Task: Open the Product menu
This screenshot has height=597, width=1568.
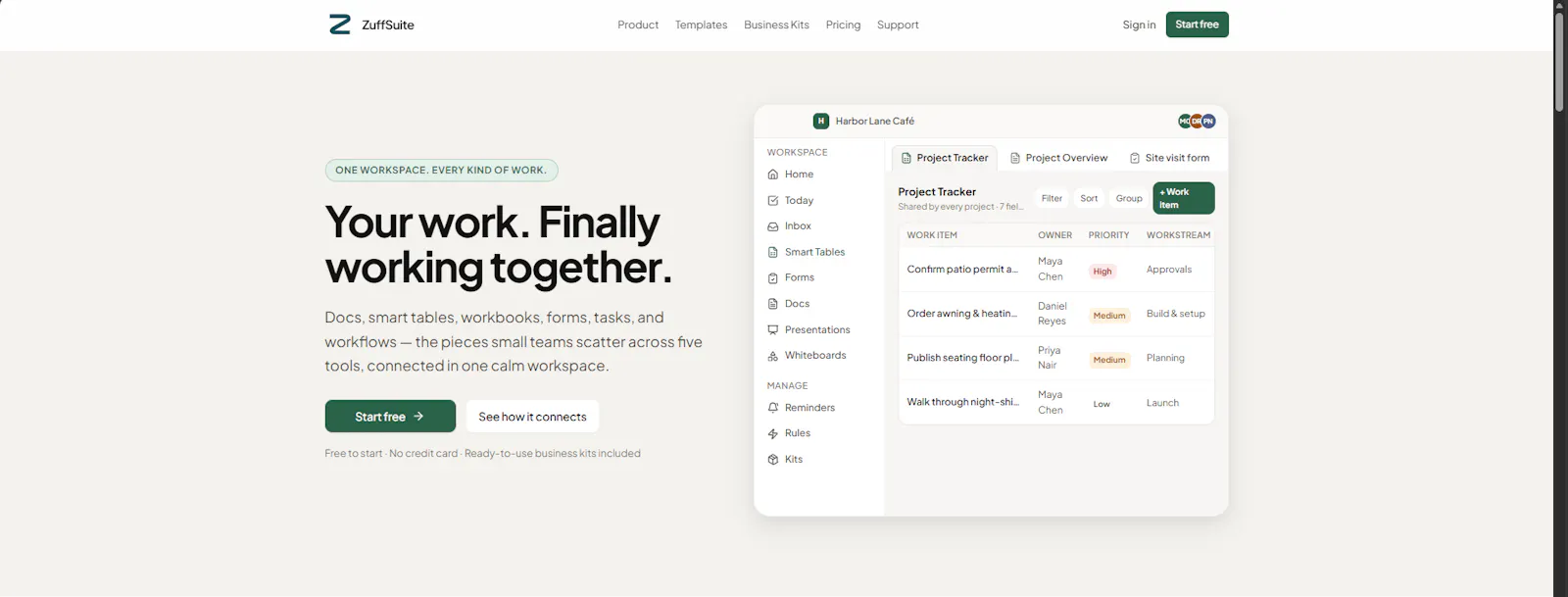Action: pyautogui.click(x=638, y=25)
